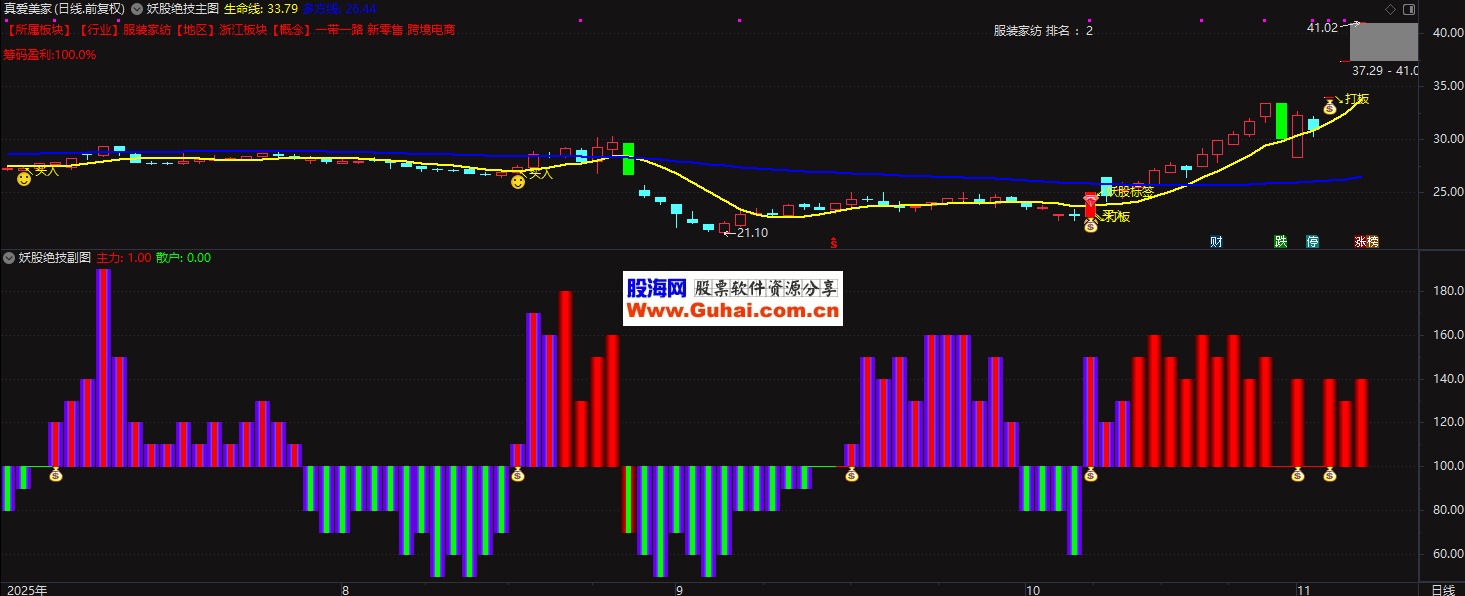This screenshot has width=1465, height=596.
Task: Click the money bag beside 打板
Action: coord(1329,106)
